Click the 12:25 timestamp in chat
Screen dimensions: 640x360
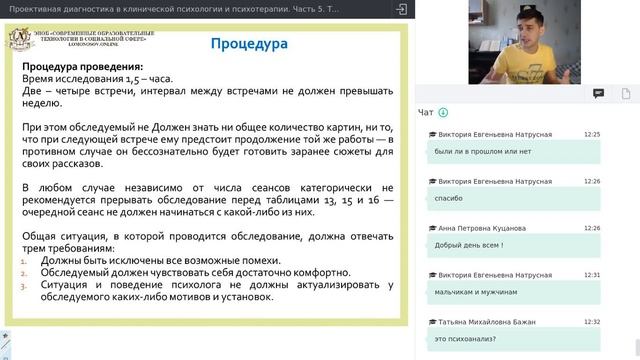[x=592, y=134]
